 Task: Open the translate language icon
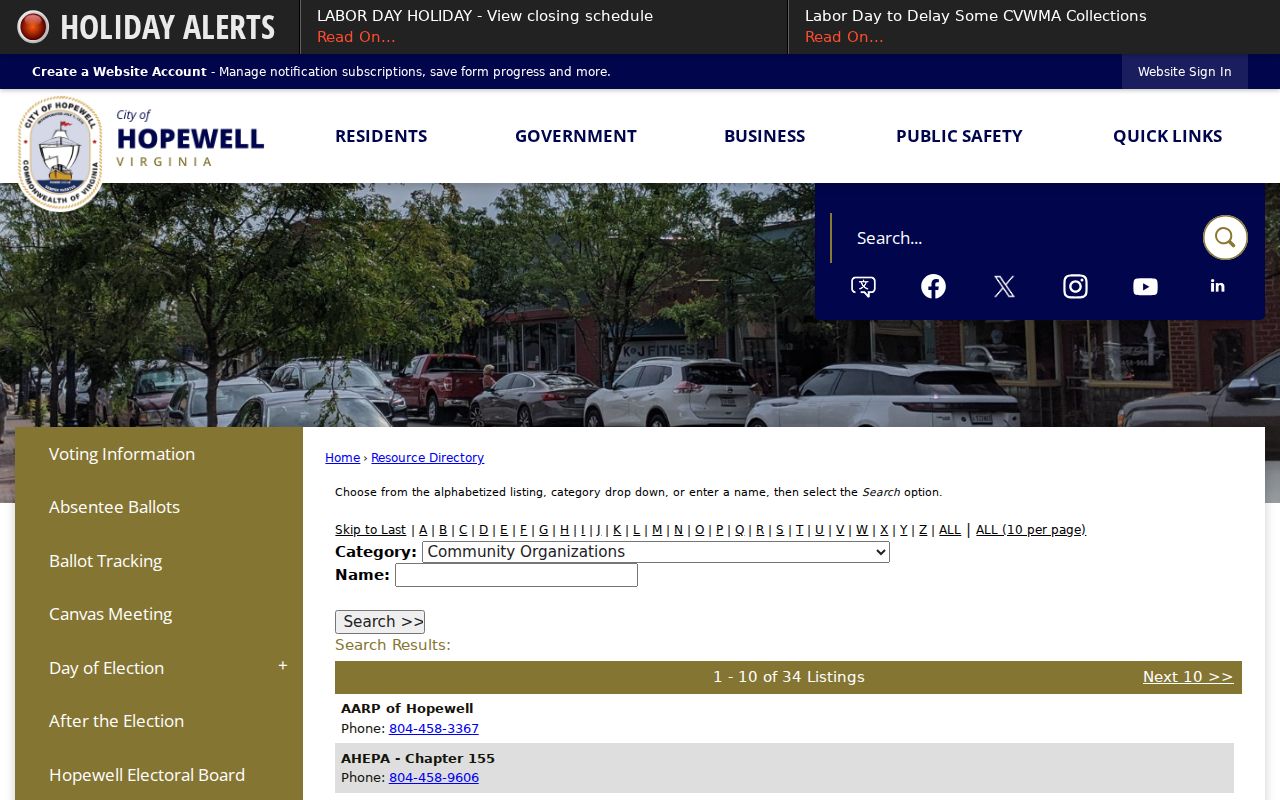click(x=863, y=287)
